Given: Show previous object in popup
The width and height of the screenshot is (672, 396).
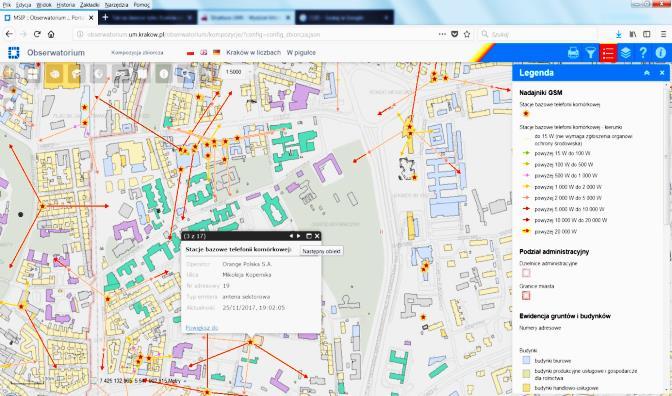Looking at the screenshot, I should pos(291,236).
